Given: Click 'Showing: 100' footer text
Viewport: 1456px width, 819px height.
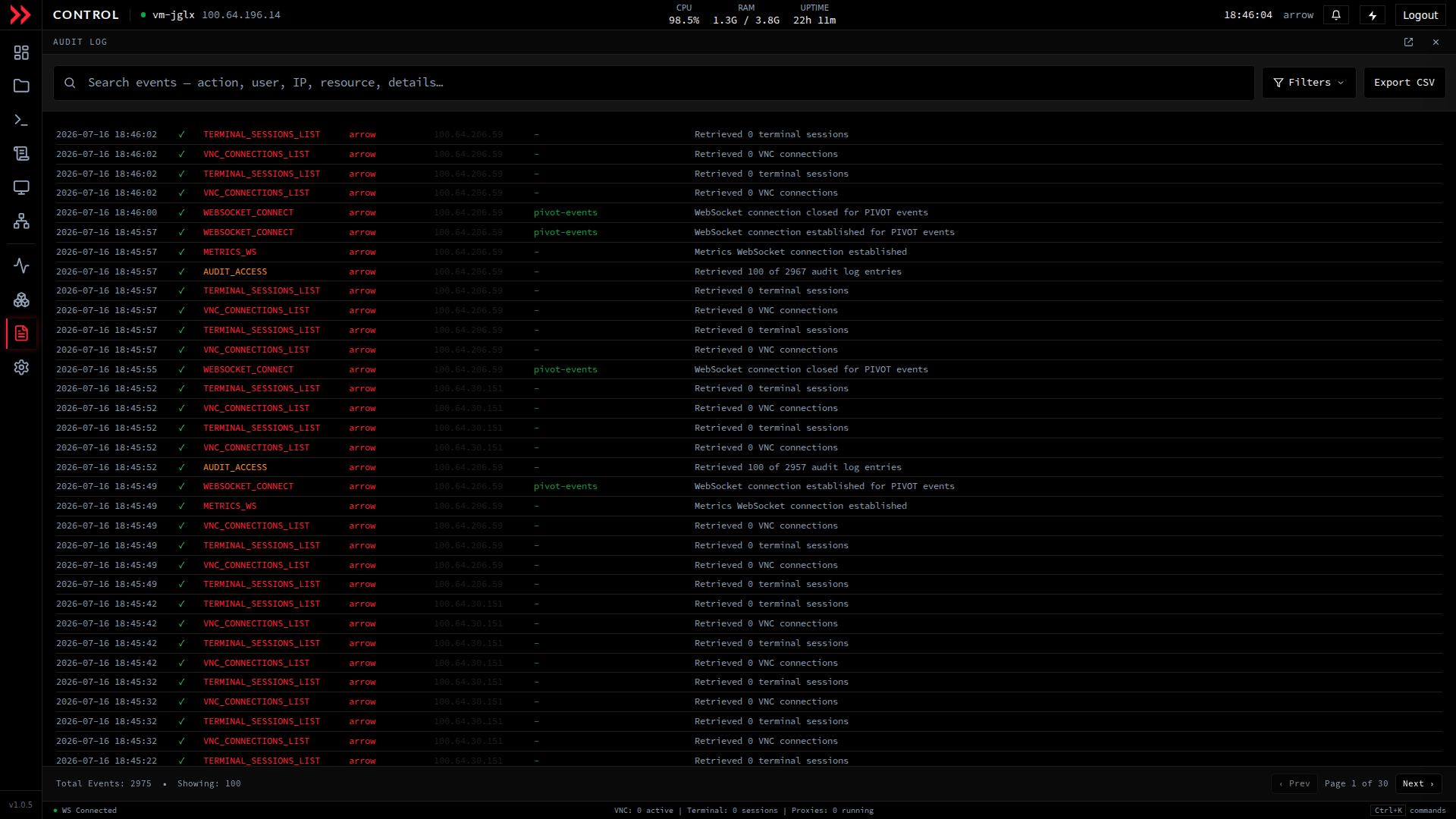Looking at the screenshot, I should 209,783.
